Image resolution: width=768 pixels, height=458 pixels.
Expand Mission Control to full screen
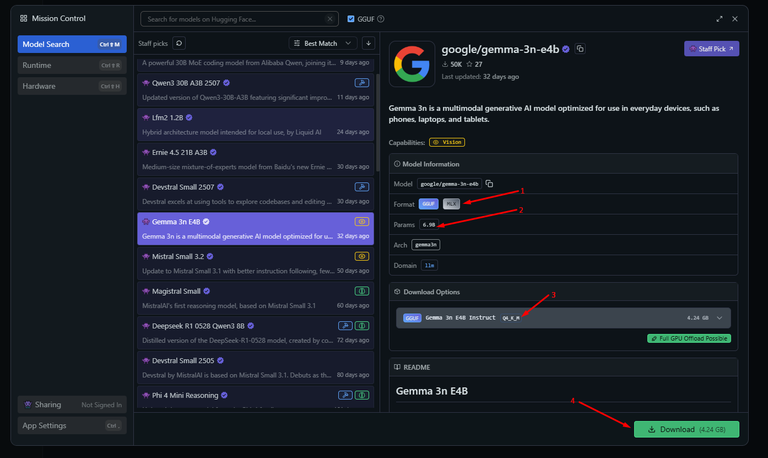pyautogui.click(x=719, y=19)
